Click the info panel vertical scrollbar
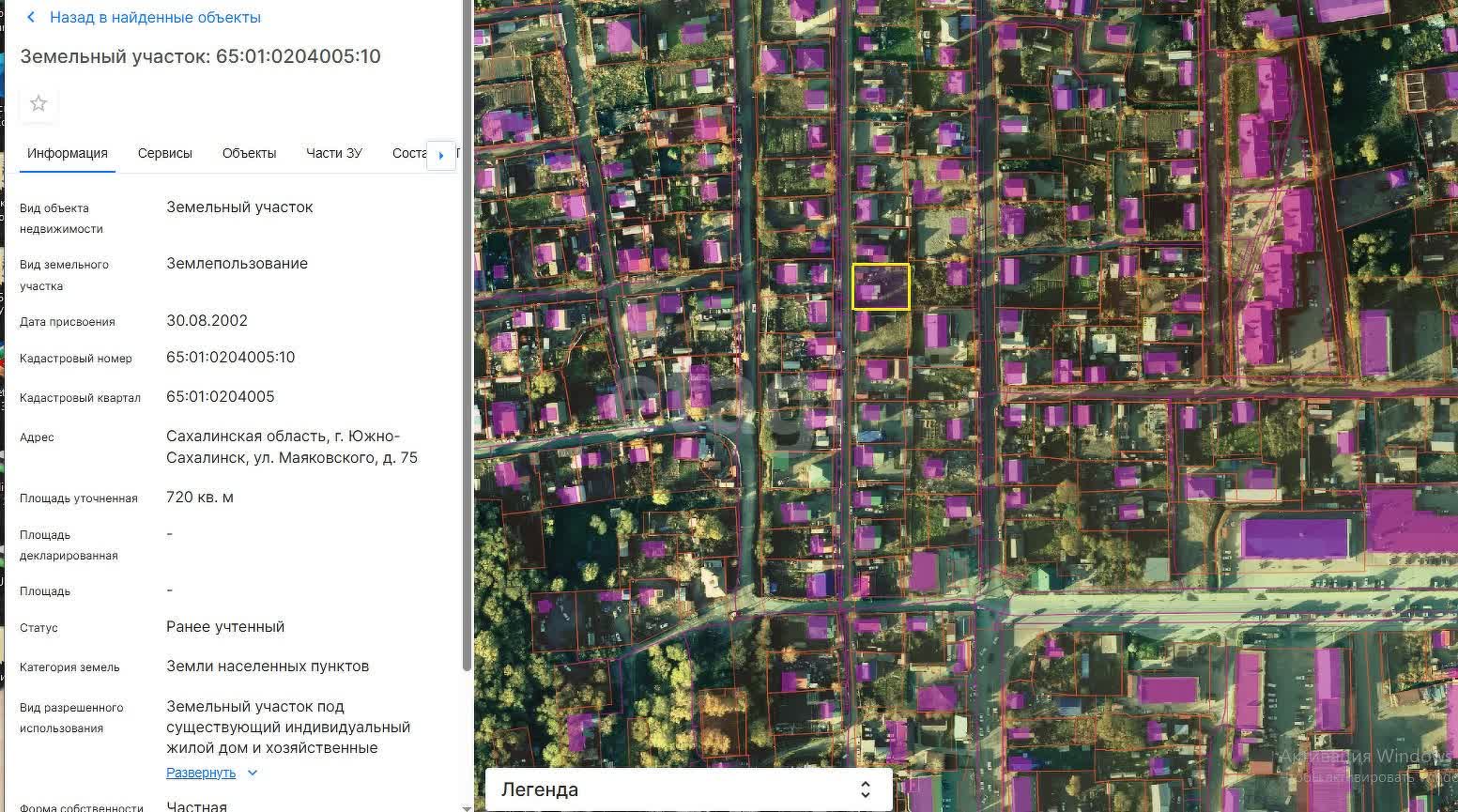The image size is (1458, 812). click(468, 375)
